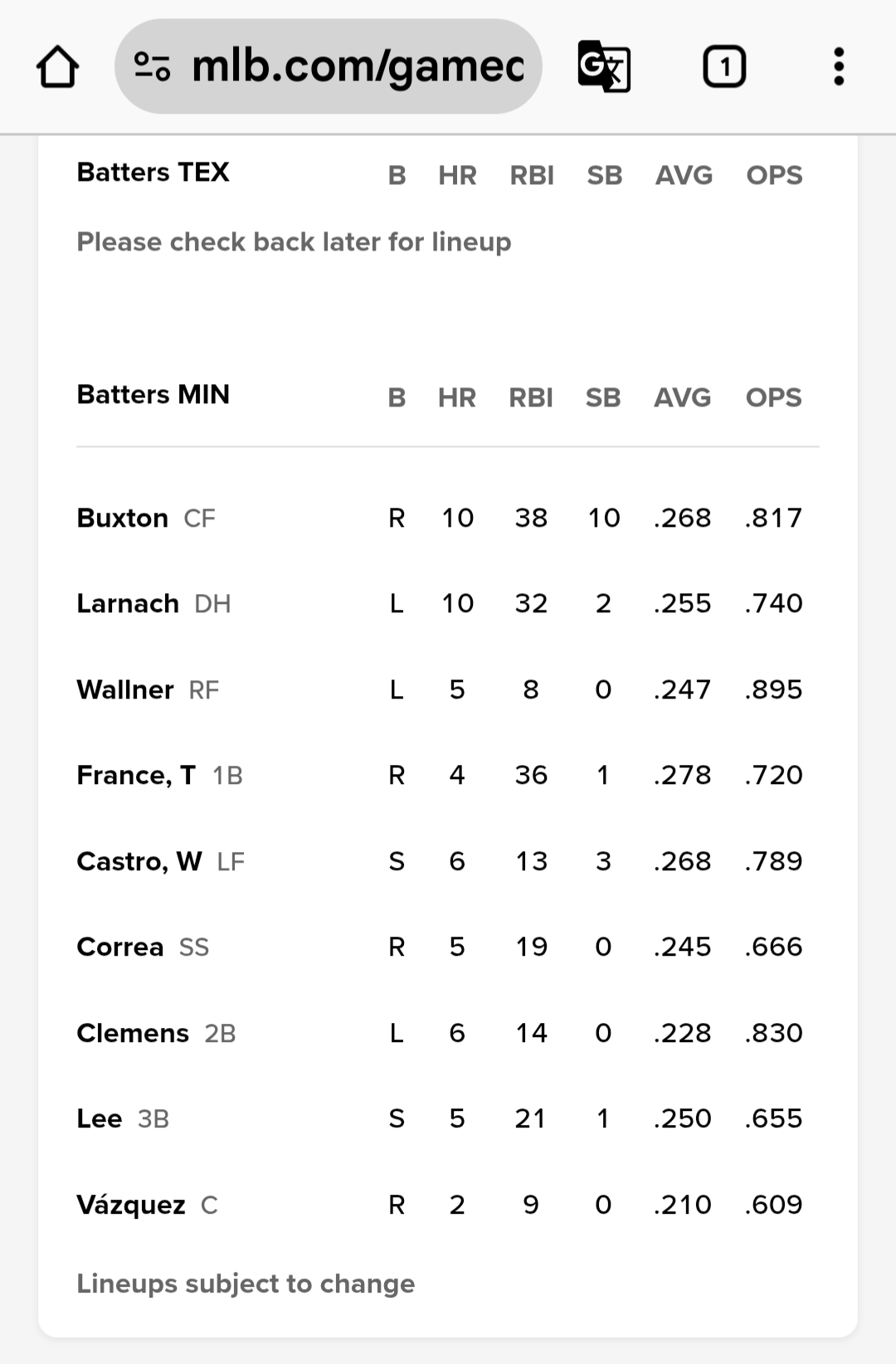The image size is (896, 1364).
Task: Tap the Batters MIN heading
Action: click(x=153, y=394)
